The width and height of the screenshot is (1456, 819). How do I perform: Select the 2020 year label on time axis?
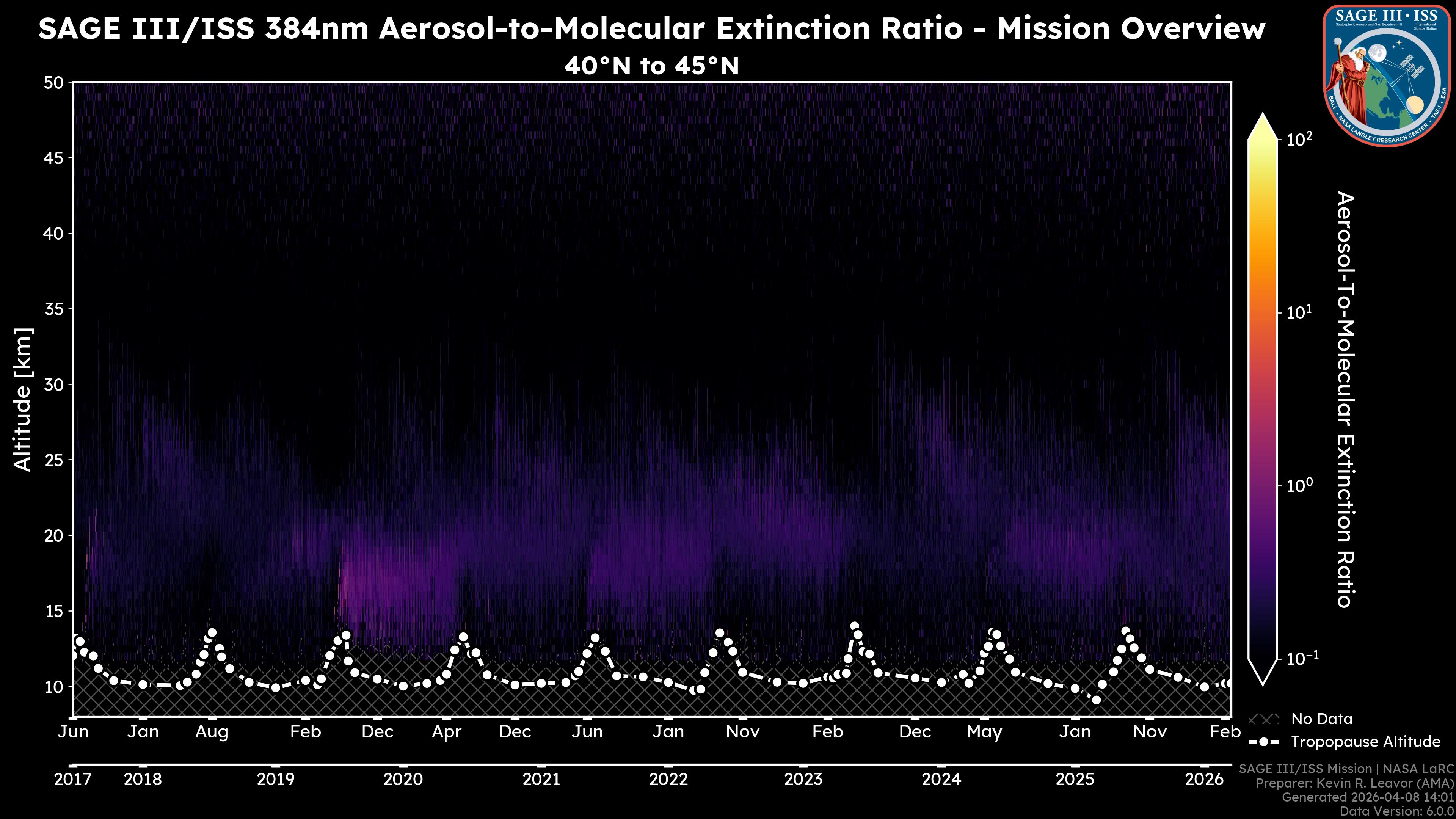click(403, 780)
